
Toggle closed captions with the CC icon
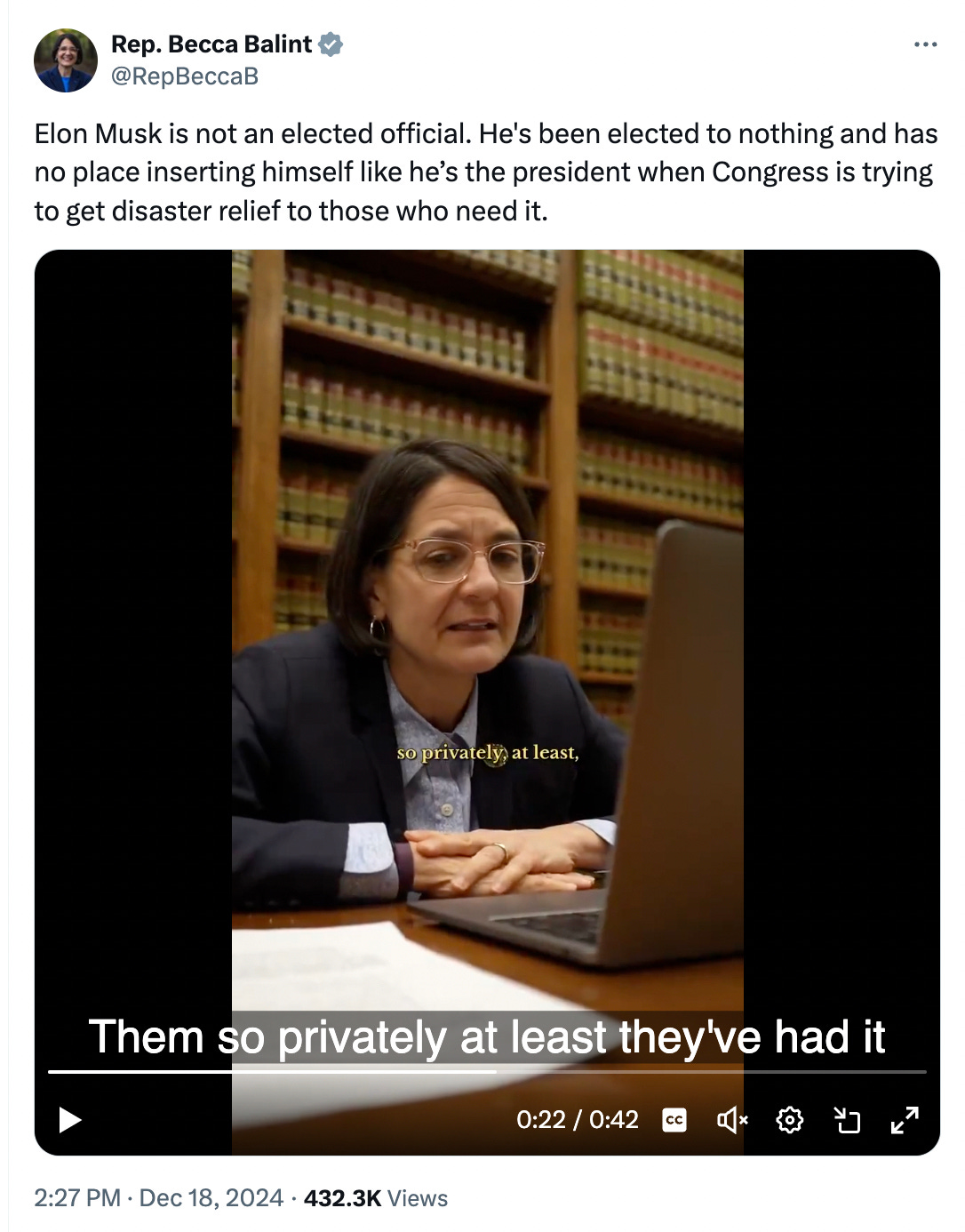point(674,1120)
